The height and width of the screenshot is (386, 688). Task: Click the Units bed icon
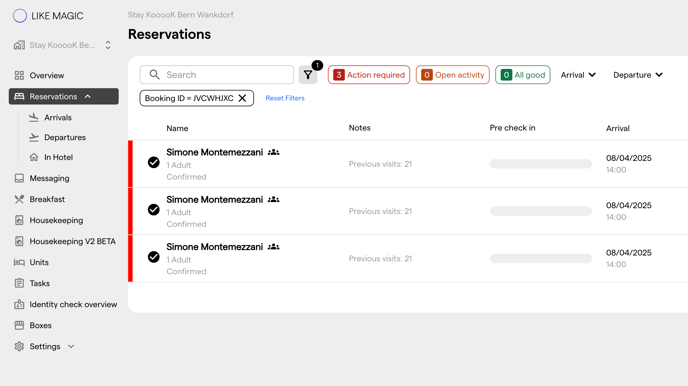click(x=19, y=262)
